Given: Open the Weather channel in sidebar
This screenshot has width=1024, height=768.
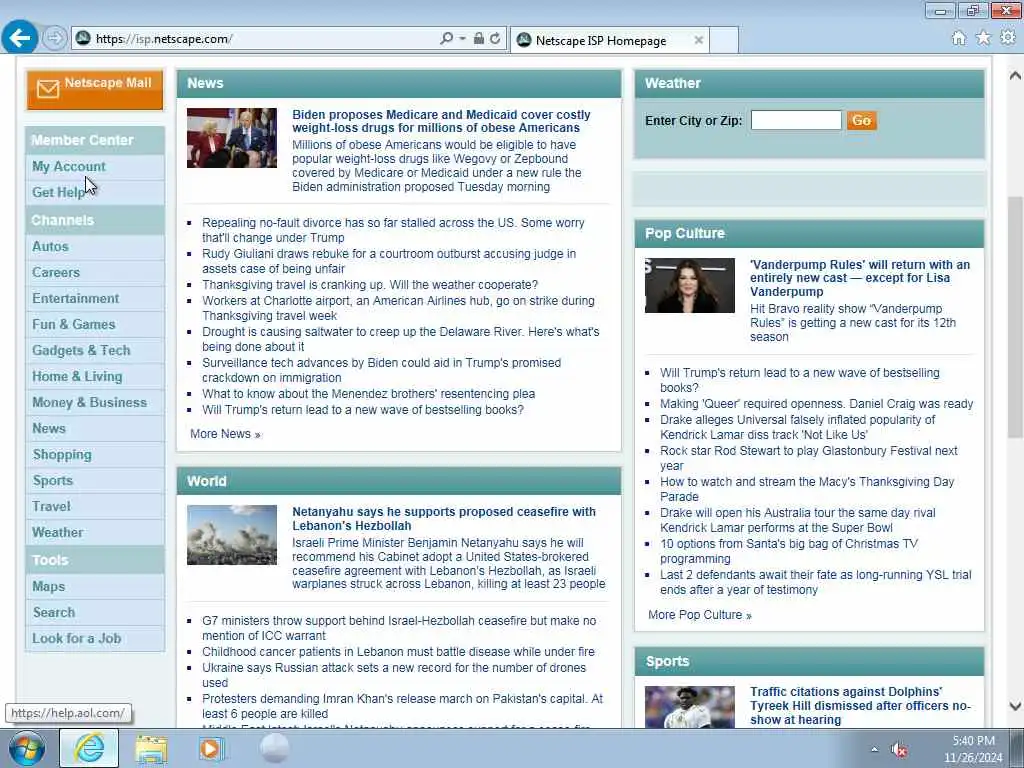Looking at the screenshot, I should [x=57, y=533].
